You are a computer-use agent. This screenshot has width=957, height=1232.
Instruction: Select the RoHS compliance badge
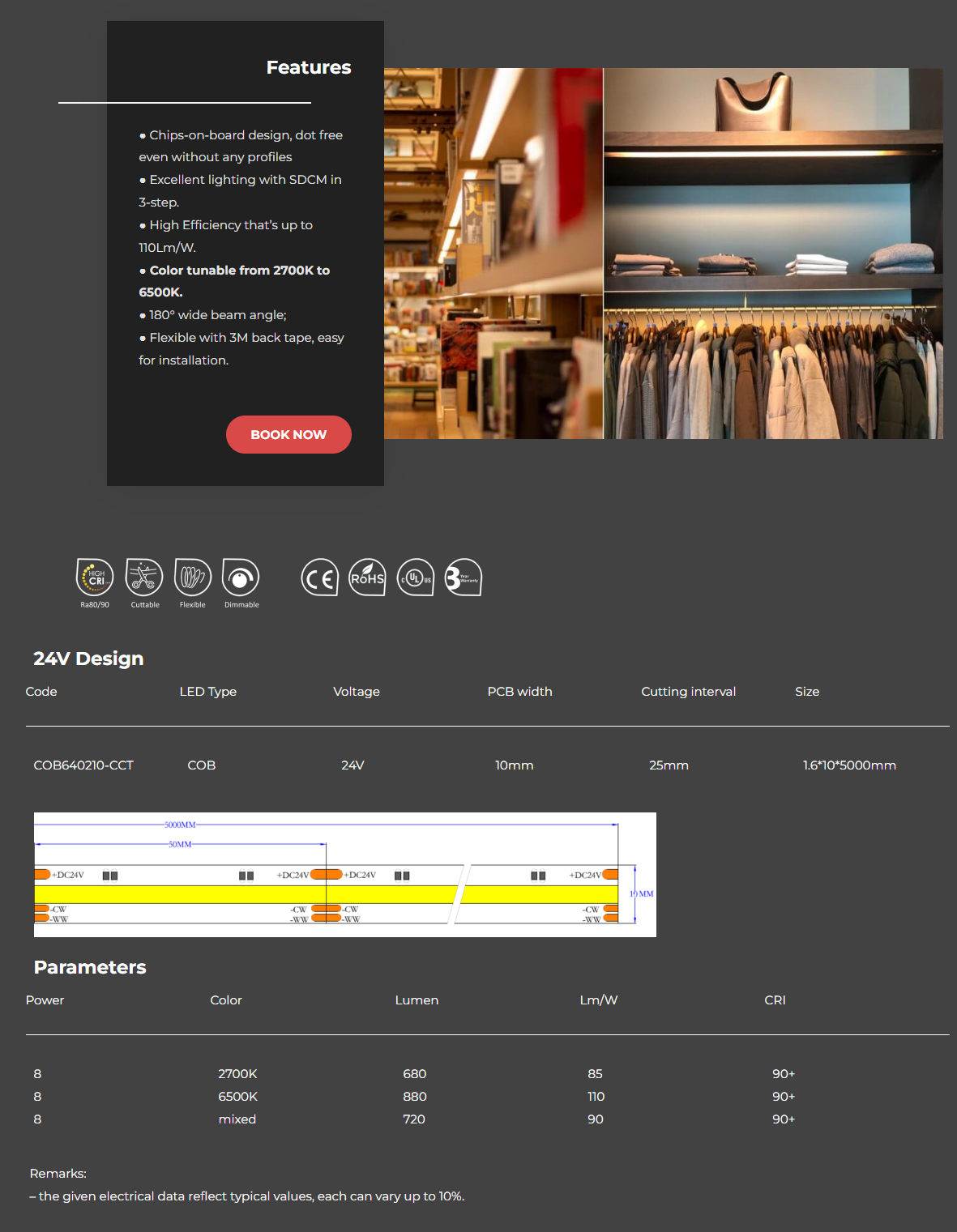(x=367, y=578)
